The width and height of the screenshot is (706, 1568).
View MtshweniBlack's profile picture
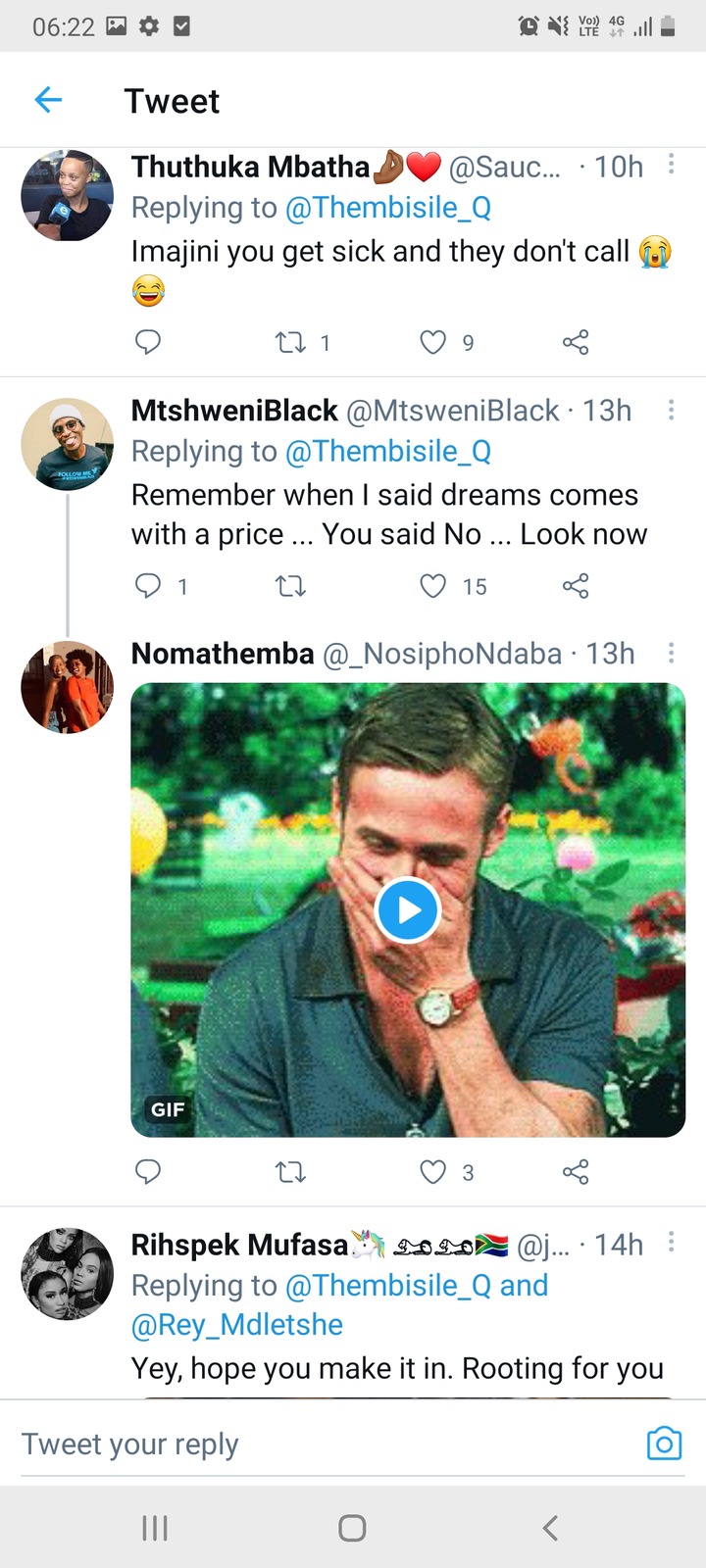click(68, 444)
